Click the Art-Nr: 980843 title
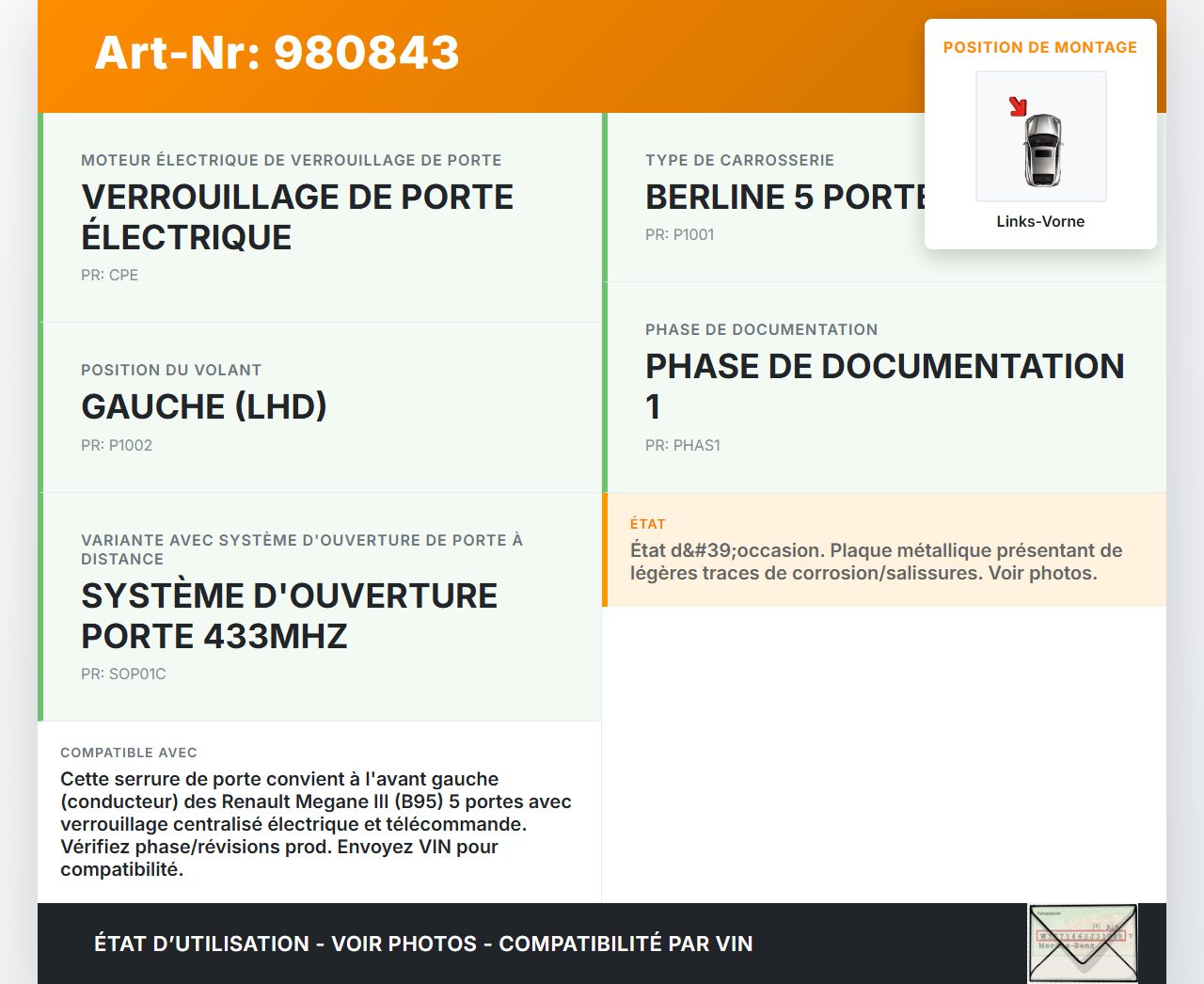The width and height of the screenshot is (1204, 984). pos(277,53)
